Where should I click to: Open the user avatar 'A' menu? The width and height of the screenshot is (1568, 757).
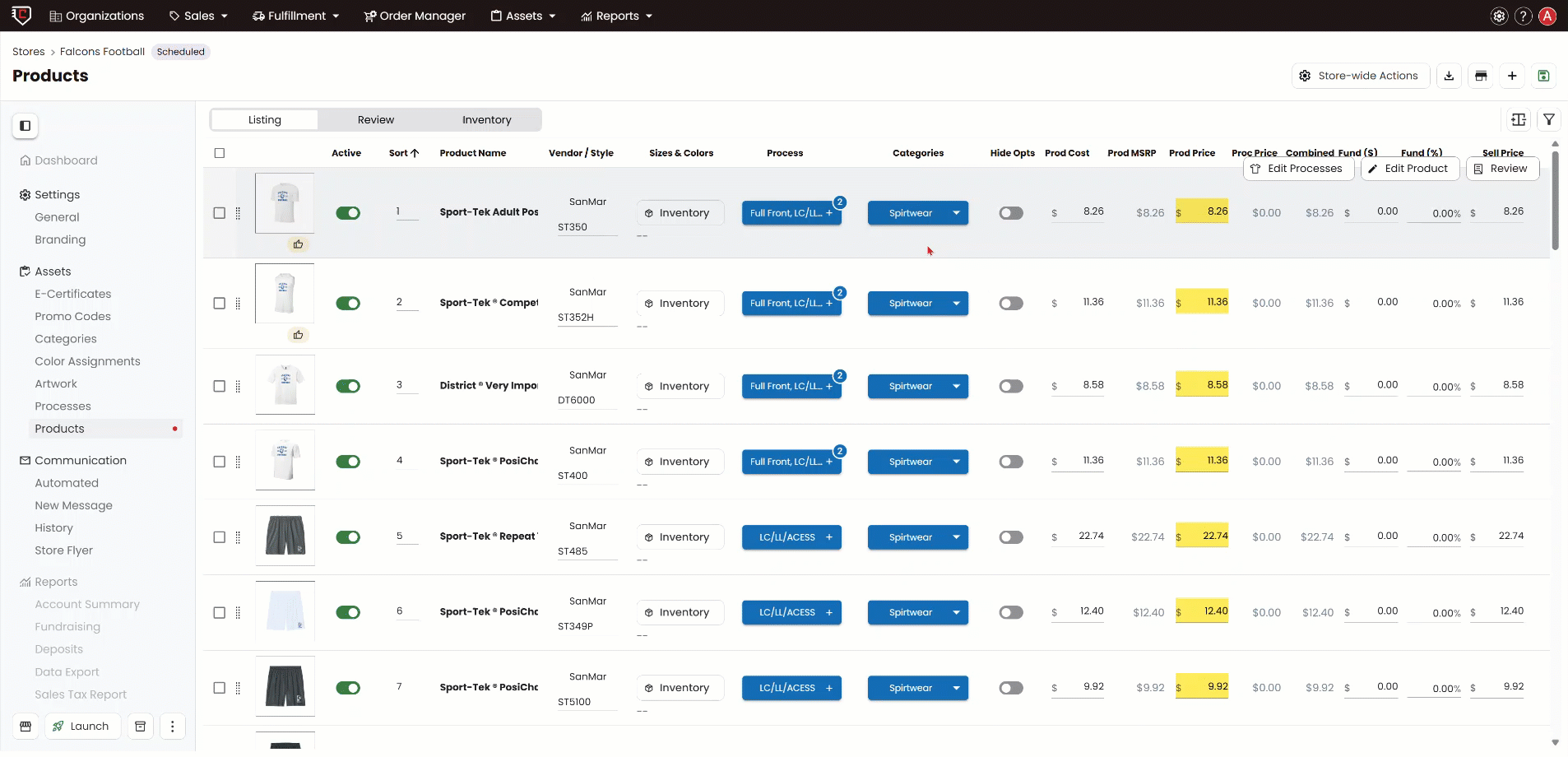click(1547, 16)
